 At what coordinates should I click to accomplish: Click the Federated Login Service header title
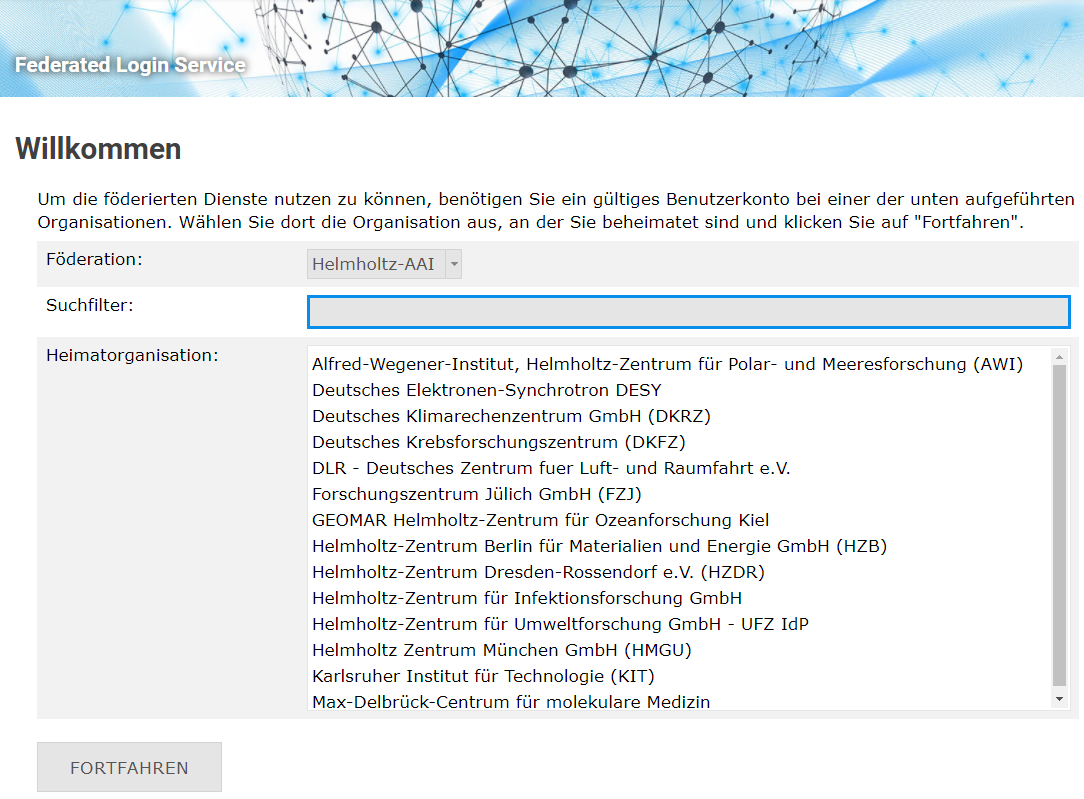click(x=131, y=65)
